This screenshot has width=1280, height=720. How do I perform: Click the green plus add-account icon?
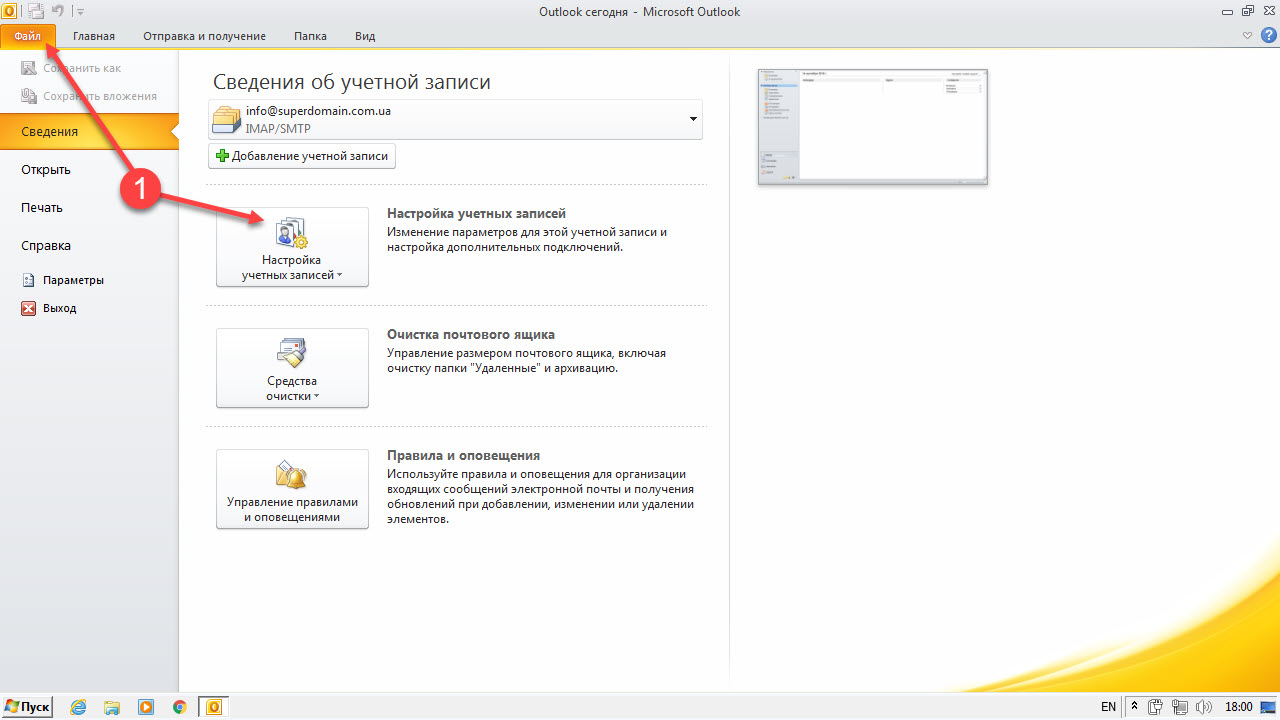[x=222, y=156]
